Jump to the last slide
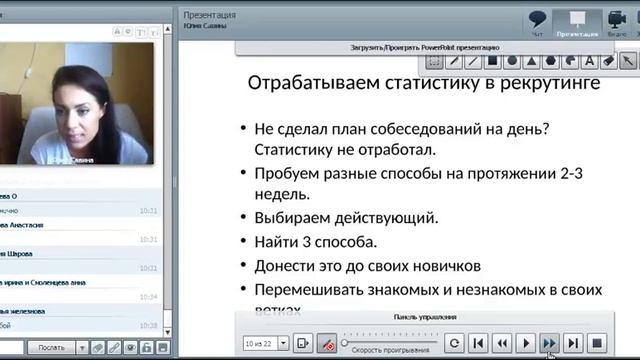This screenshot has height=360, width=640. tap(573, 343)
